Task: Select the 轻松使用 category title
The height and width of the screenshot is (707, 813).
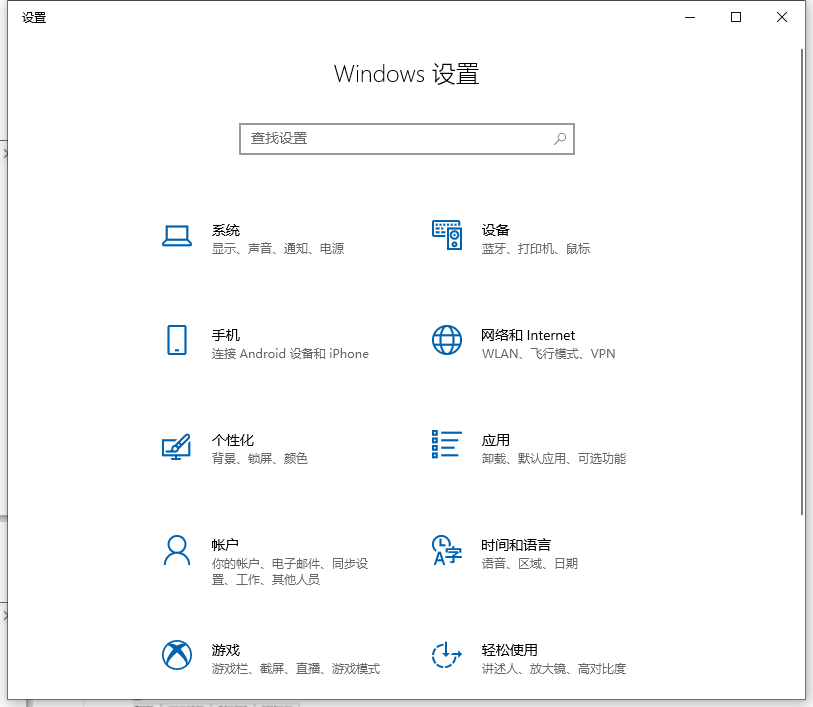Action: (509, 650)
